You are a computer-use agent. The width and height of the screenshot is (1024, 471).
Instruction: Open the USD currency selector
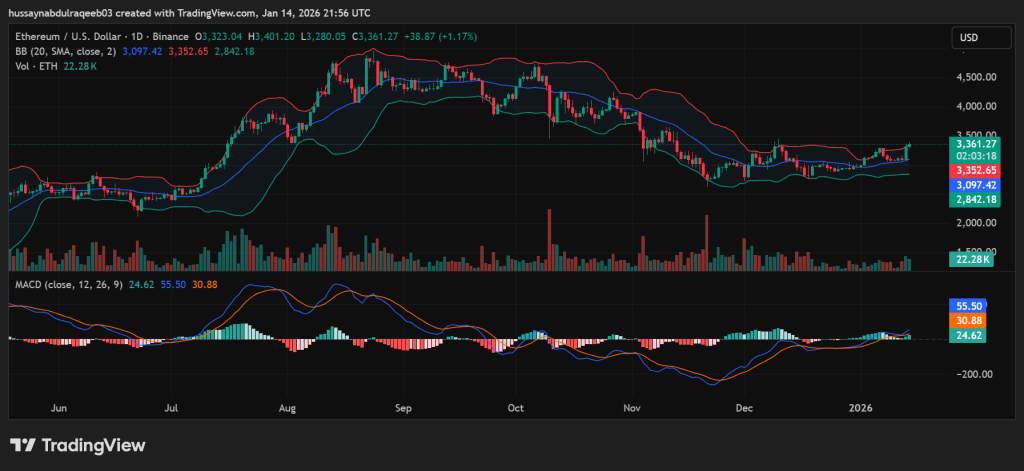click(969, 37)
